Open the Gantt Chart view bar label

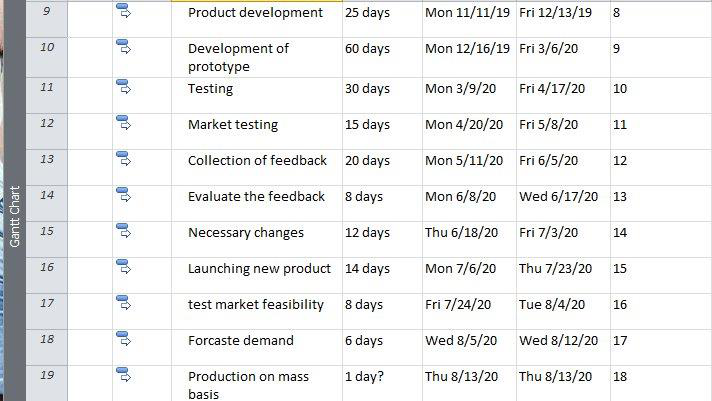pyautogui.click(x=15, y=216)
